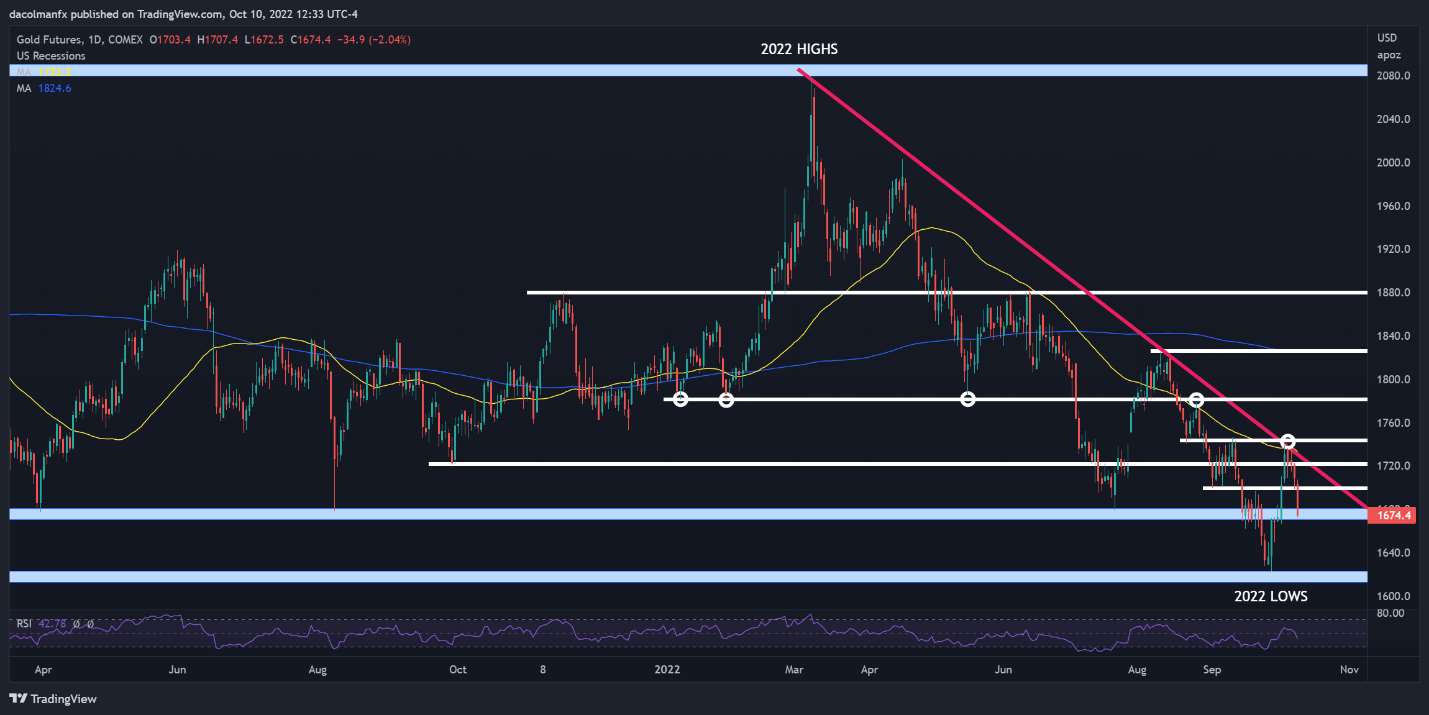The image size is (1429, 715).
Task: Click the 1760.0 price axis label
Action: click(1393, 423)
